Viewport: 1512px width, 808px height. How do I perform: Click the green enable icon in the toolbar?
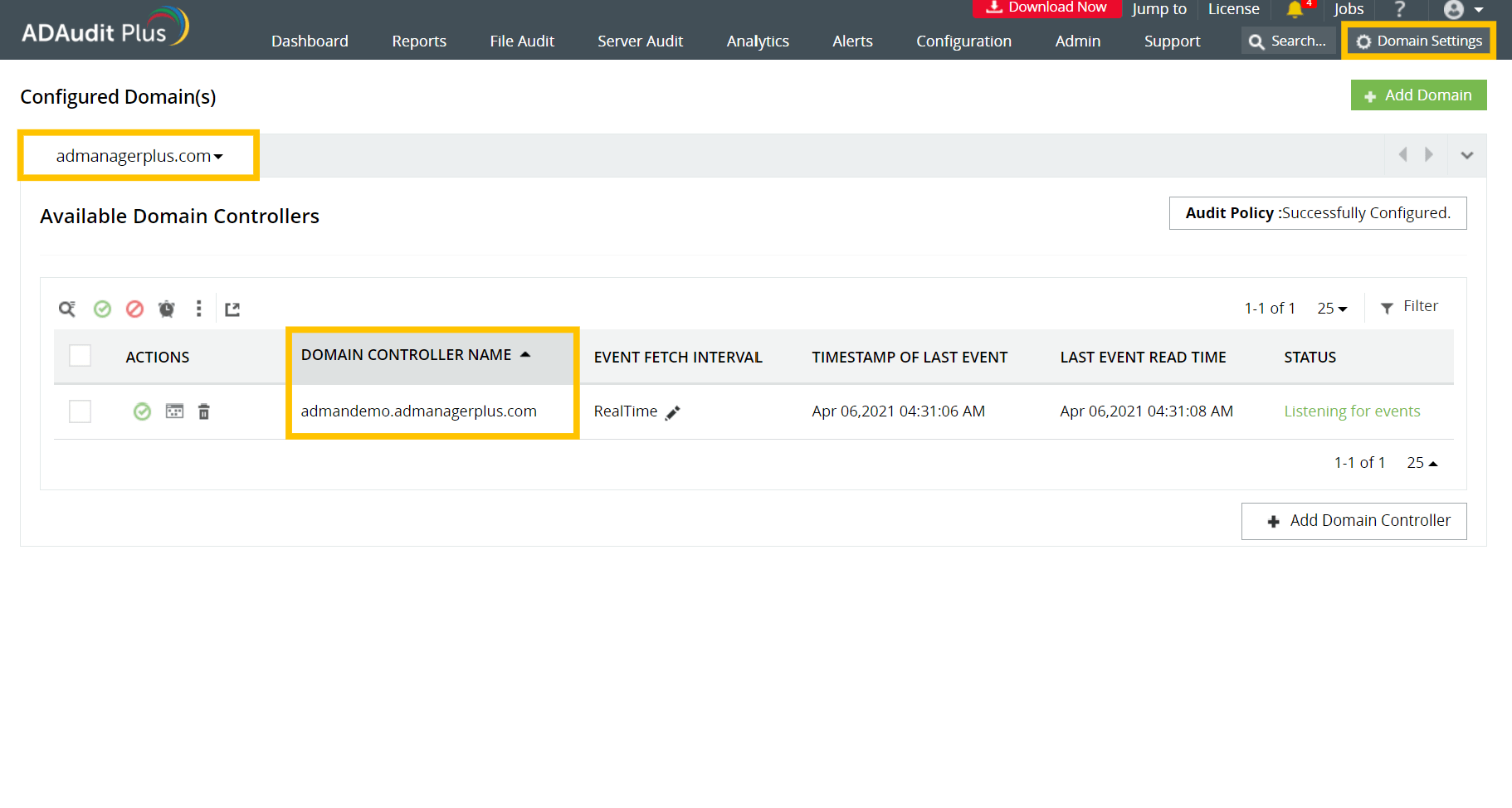click(x=101, y=308)
